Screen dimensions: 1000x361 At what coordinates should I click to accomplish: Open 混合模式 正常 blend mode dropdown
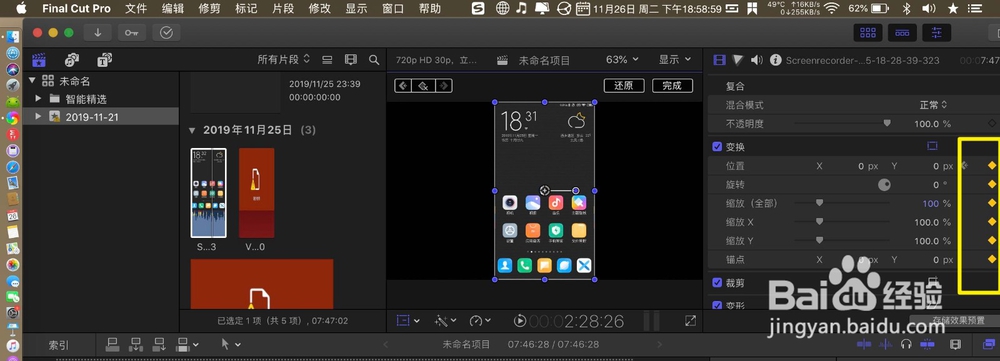point(933,105)
